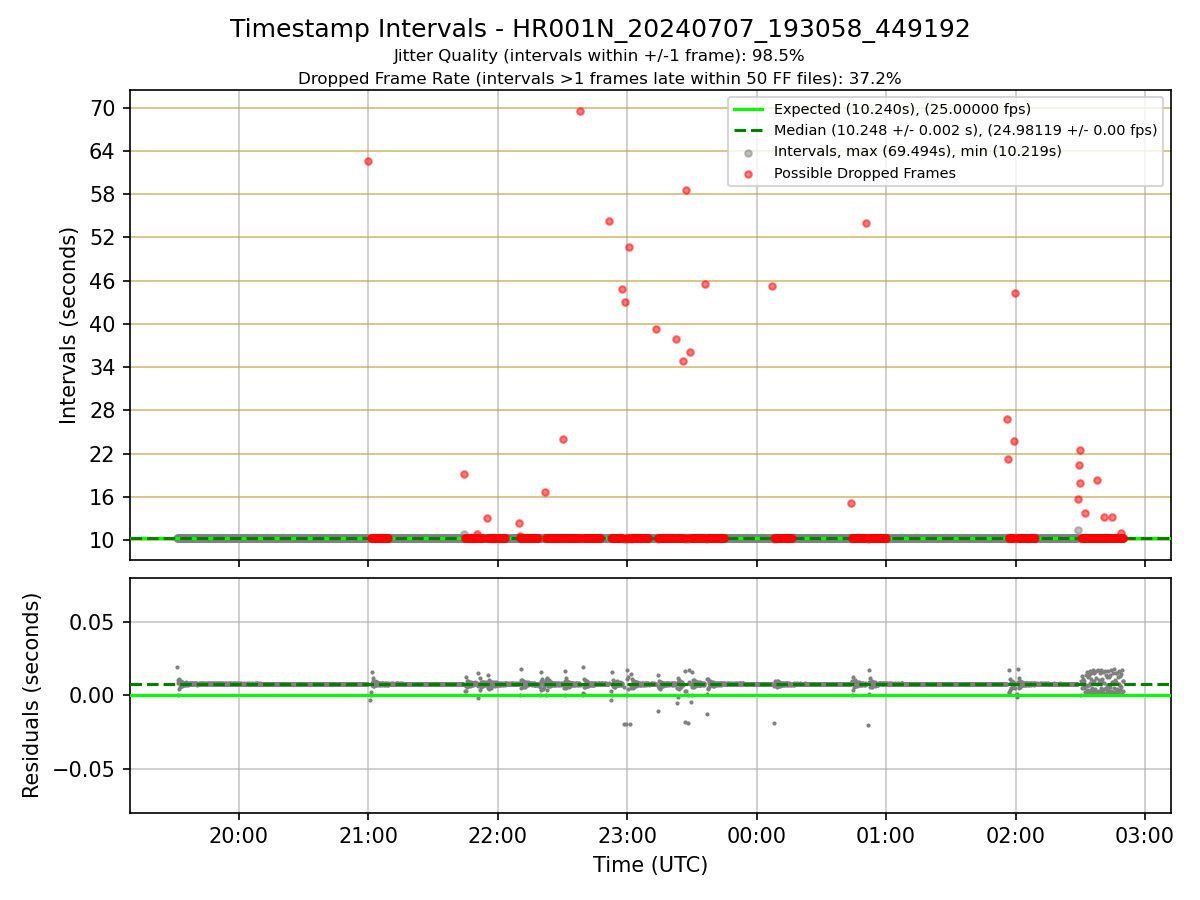The width and height of the screenshot is (1200, 900).
Task: Click the Time (UTC) axis label
Action: (x=650, y=865)
